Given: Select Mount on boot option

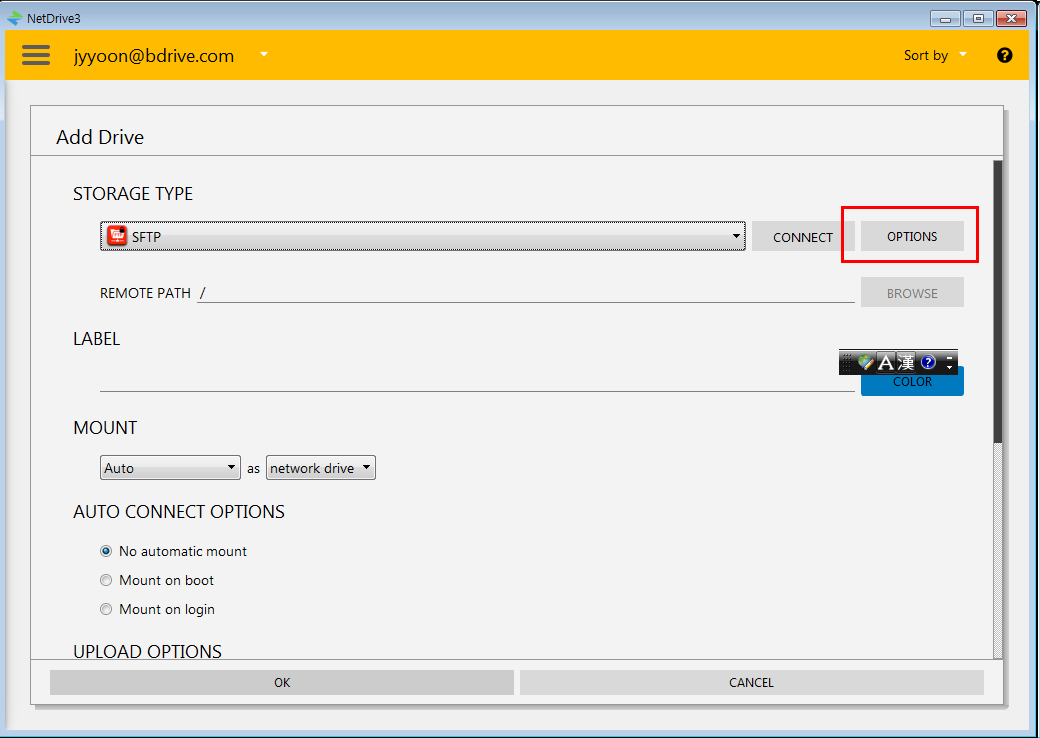Looking at the screenshot, I should (106, 580).
